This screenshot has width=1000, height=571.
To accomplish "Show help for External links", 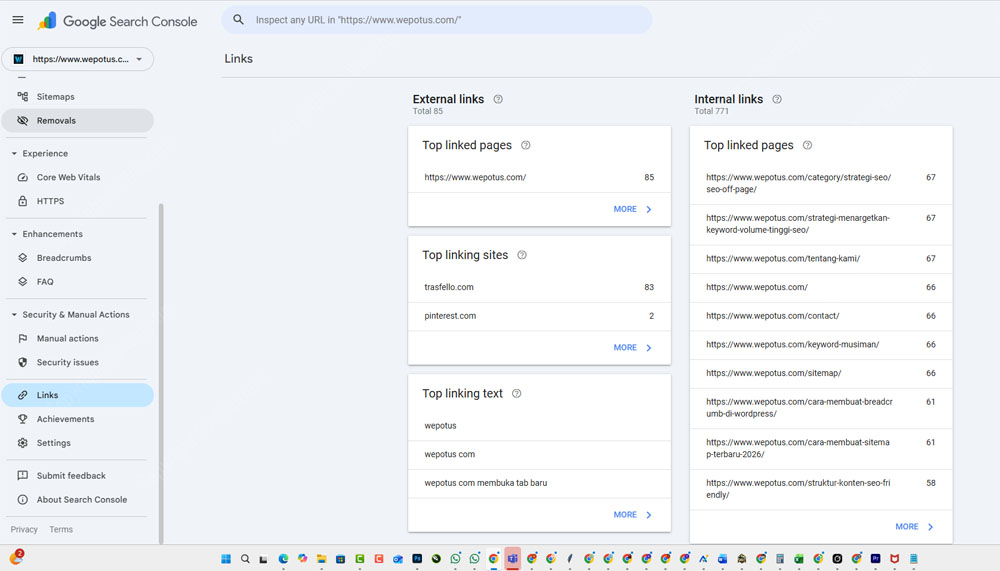I will pyautogui.click(x=498, y=99).
